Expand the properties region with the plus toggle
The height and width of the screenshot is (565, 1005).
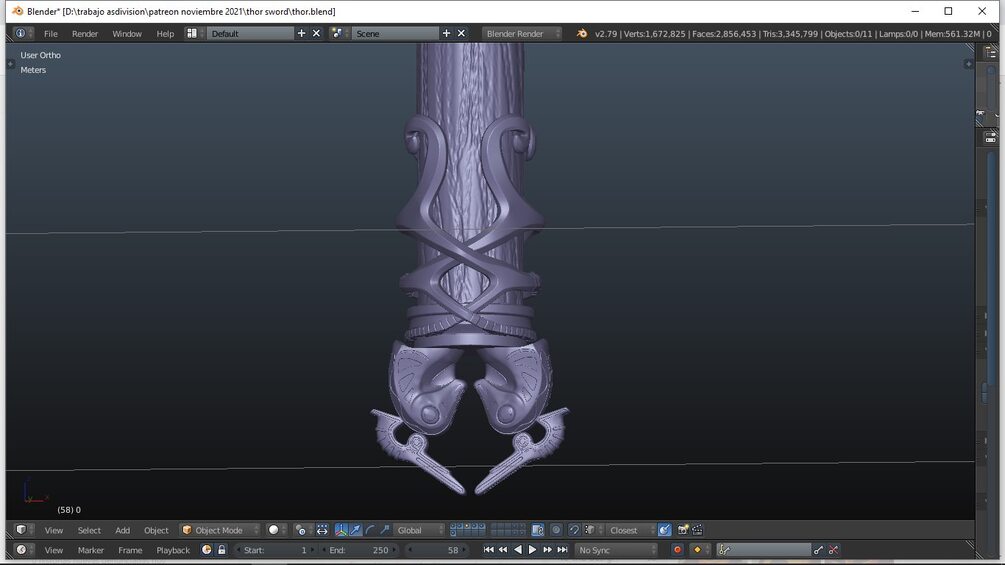(x=968, y=64)
